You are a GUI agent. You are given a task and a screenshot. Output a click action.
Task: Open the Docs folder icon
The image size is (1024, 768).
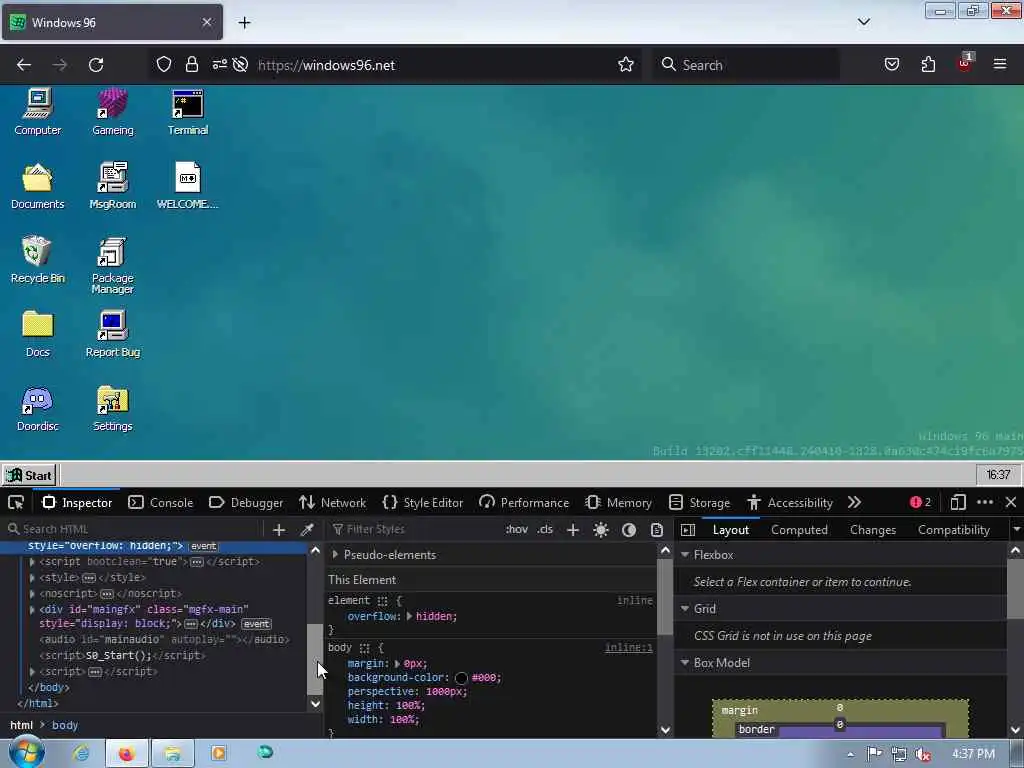[37, 334]
